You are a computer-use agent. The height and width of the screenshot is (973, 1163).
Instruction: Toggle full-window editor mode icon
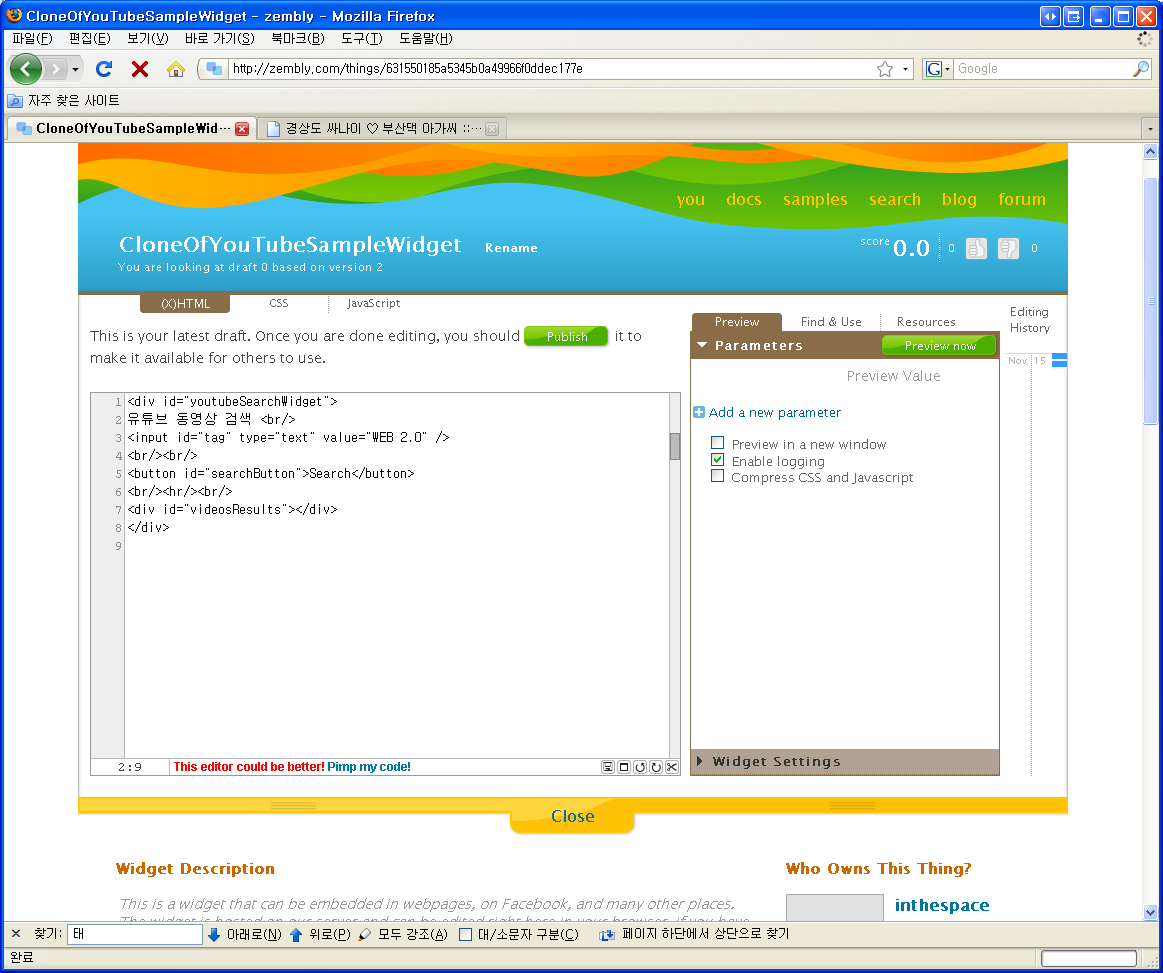pos(624,767)
